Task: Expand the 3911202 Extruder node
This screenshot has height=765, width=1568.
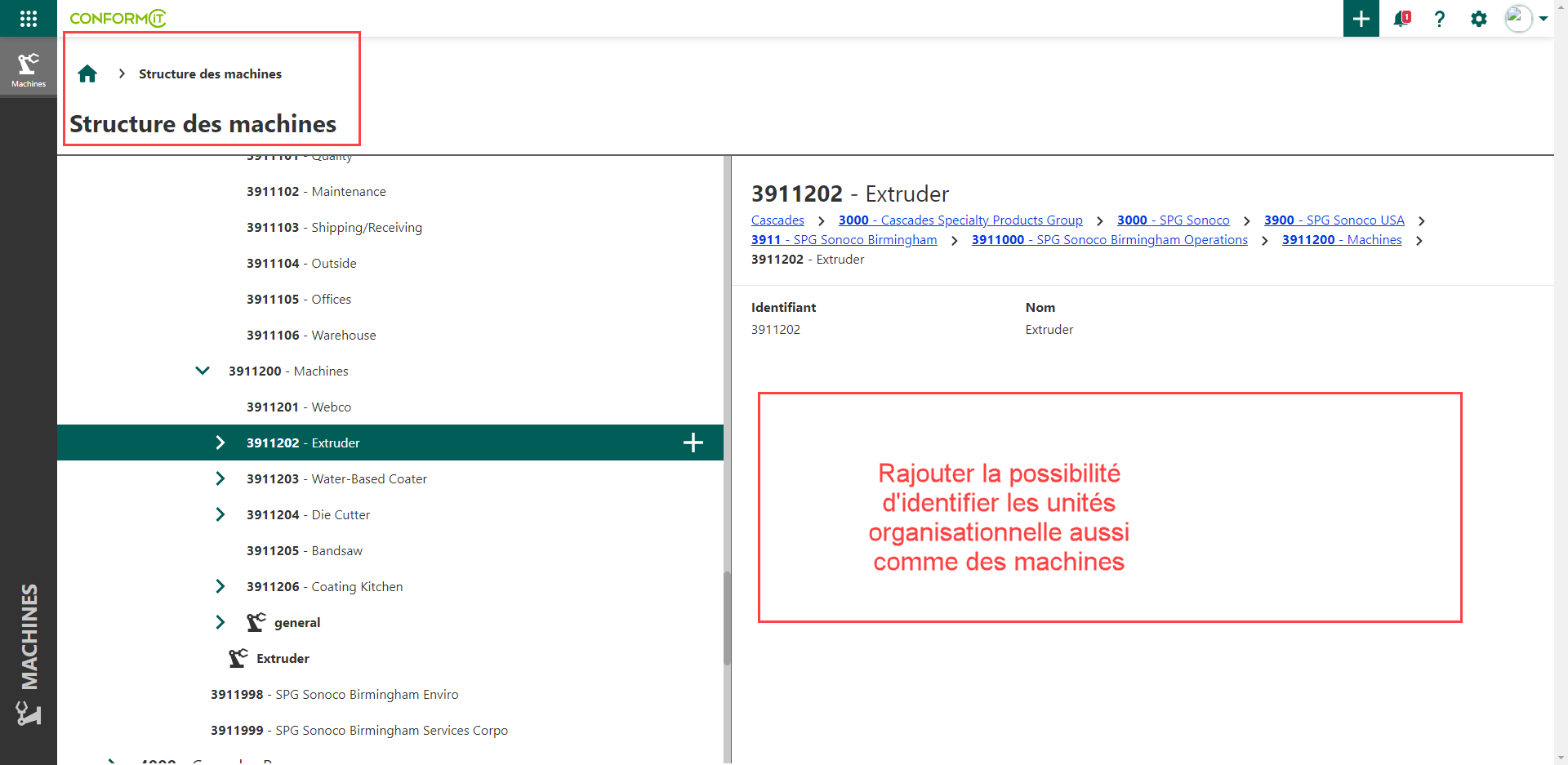Action: [x=220, y=443]
